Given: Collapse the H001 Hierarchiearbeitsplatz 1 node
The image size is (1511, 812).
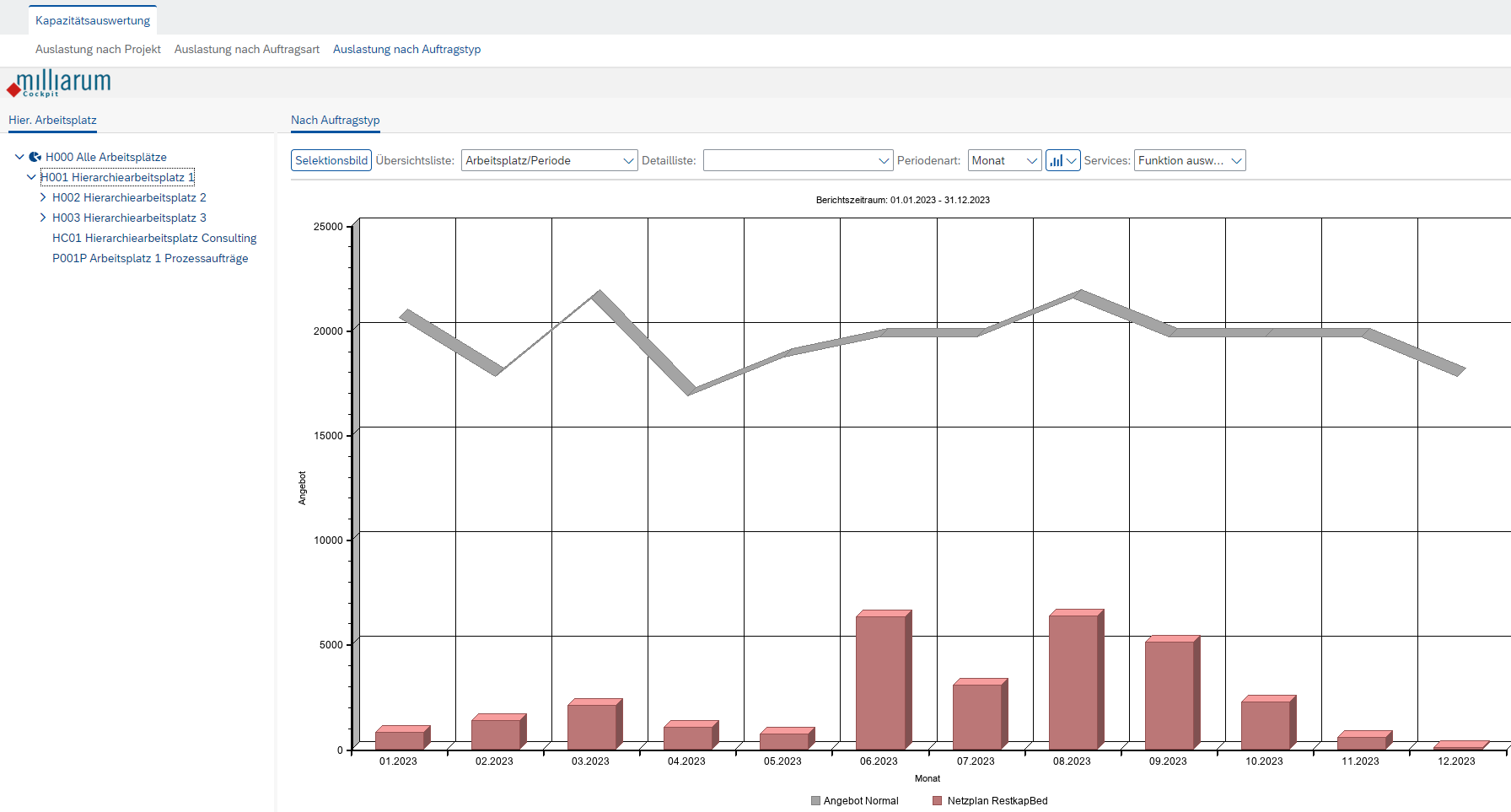Looking at the screenshot, I should [31, 177].
